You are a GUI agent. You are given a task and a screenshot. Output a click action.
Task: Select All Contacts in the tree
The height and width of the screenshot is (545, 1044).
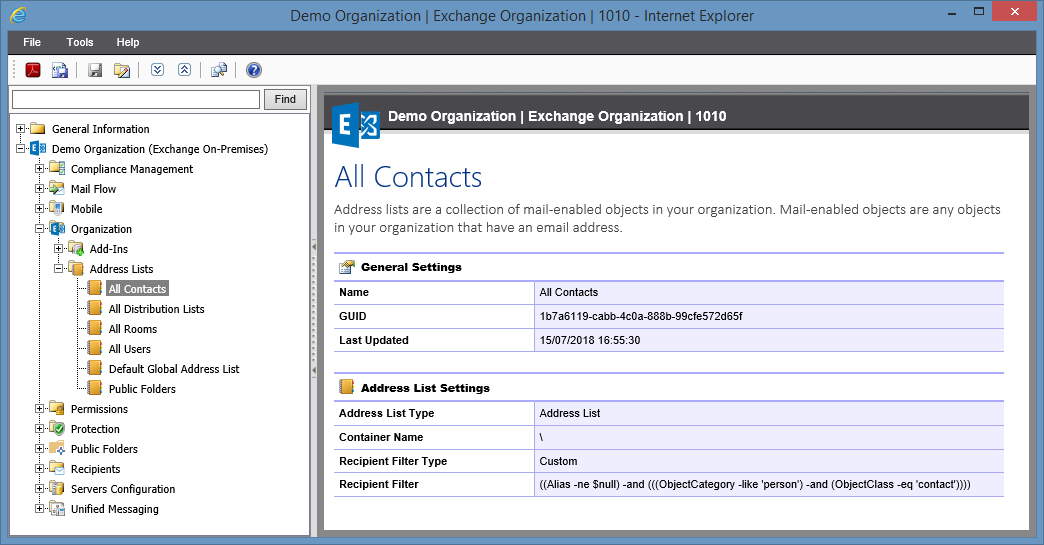(x=137, y=289)
